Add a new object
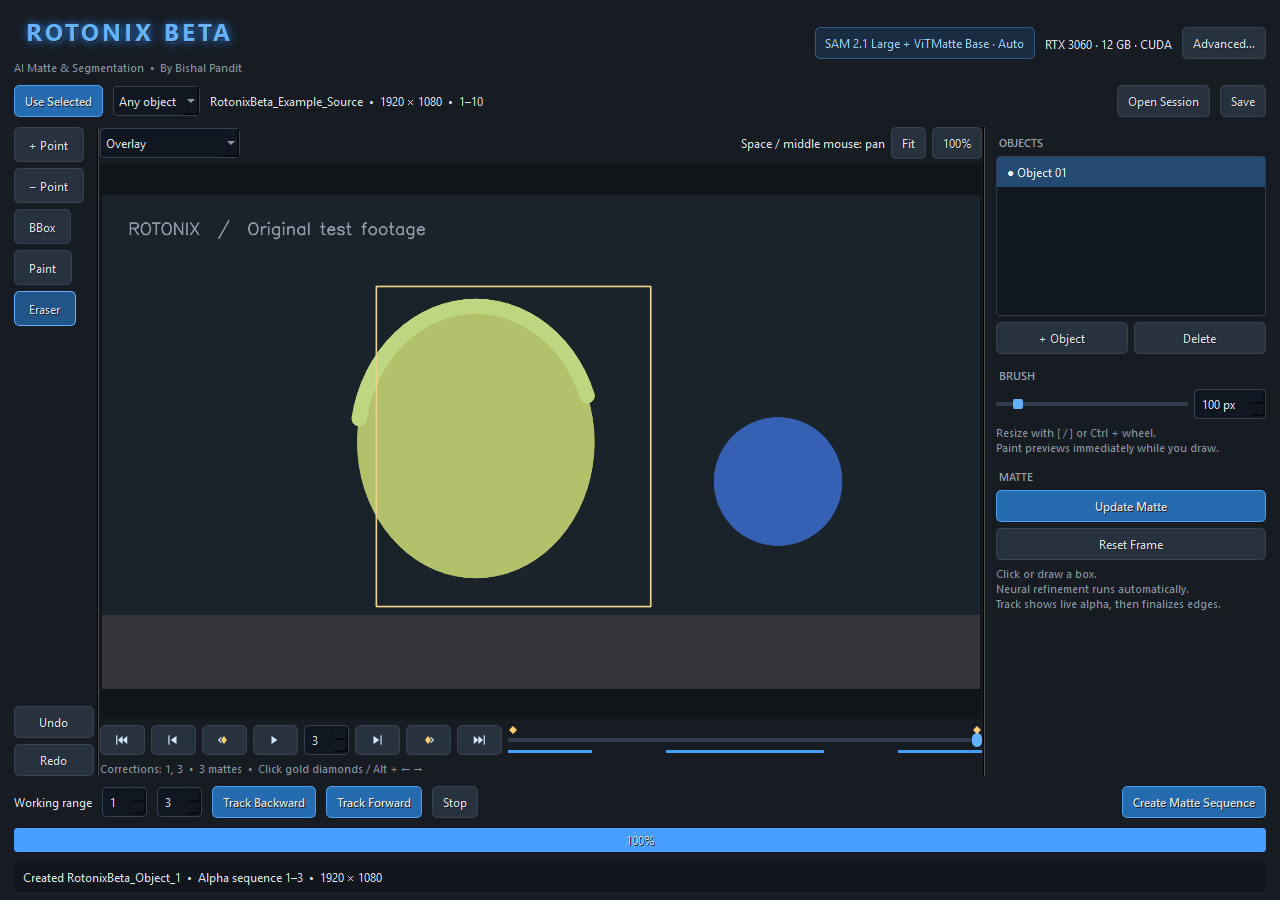Screen dimensions: 1280x900 tap(1062, 339)
